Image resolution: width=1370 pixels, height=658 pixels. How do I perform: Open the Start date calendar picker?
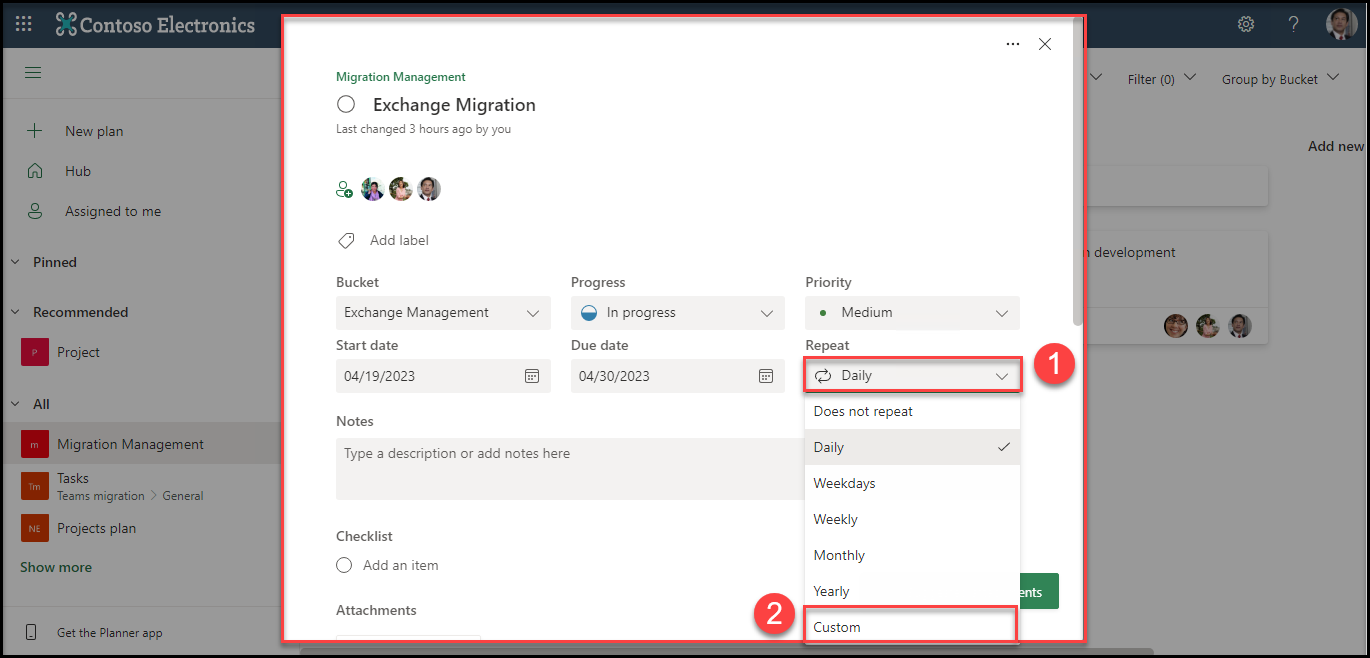533,375
